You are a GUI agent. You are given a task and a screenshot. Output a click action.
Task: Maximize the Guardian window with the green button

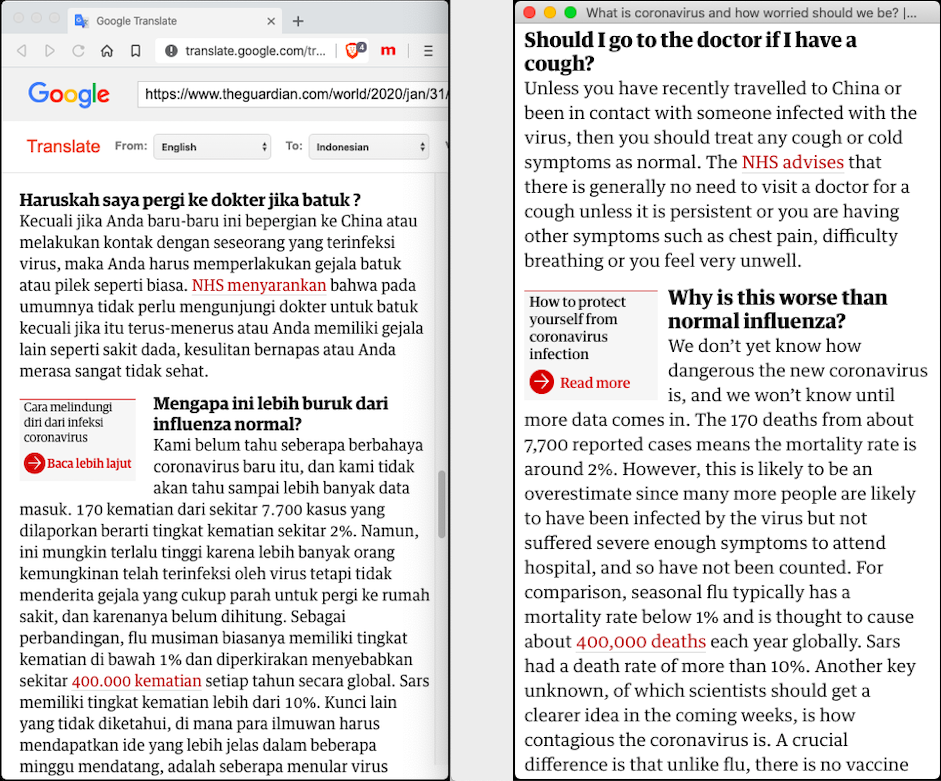571,12
